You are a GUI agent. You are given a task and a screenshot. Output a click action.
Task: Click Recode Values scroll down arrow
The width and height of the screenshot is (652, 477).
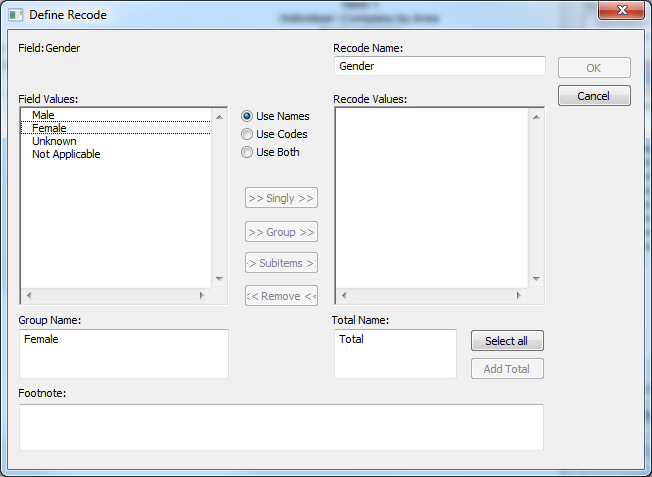(x=536, y=279)
